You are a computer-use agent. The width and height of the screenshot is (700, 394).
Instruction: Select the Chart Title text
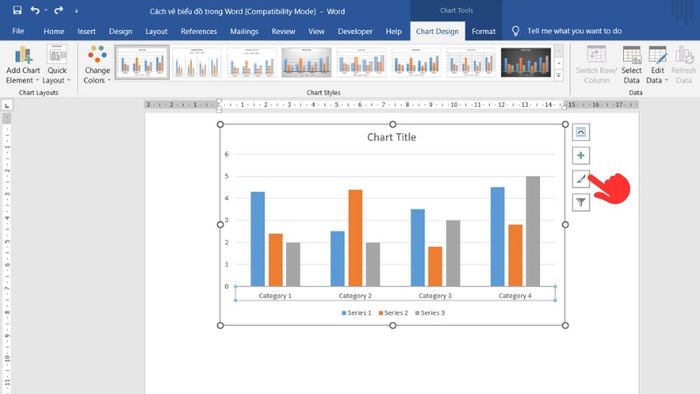392,137
